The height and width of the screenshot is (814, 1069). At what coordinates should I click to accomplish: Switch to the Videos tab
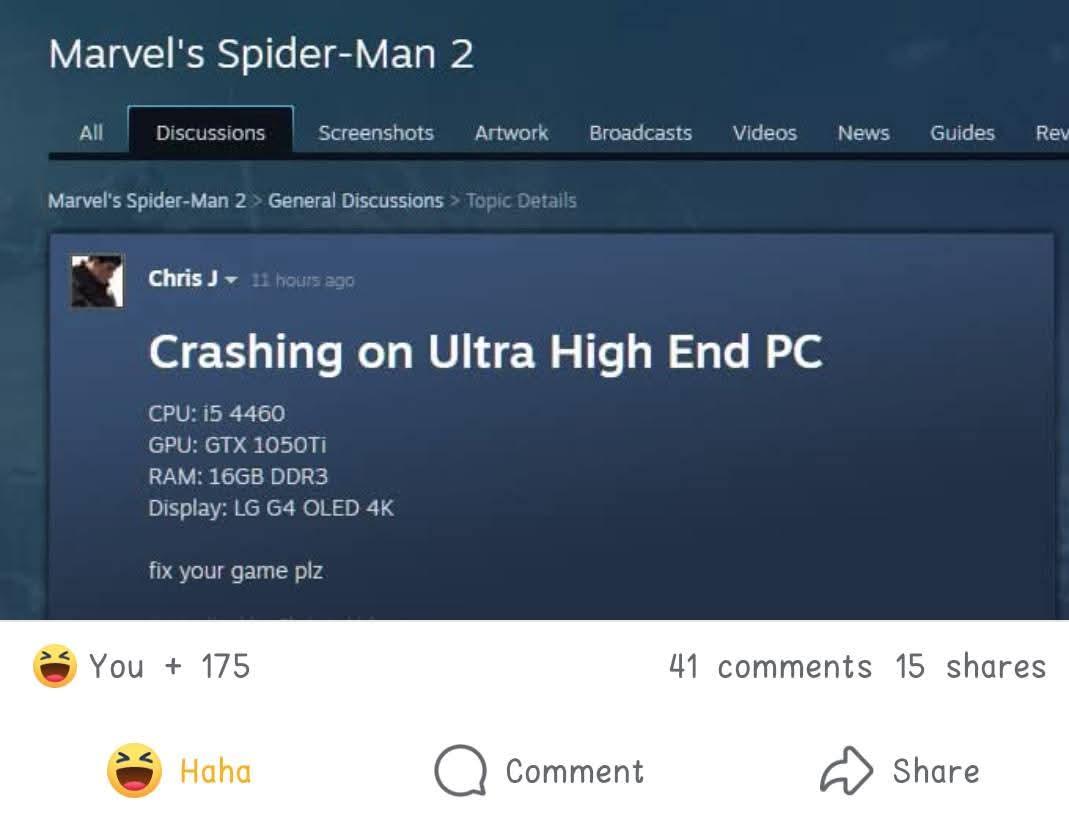pos(765,132)
